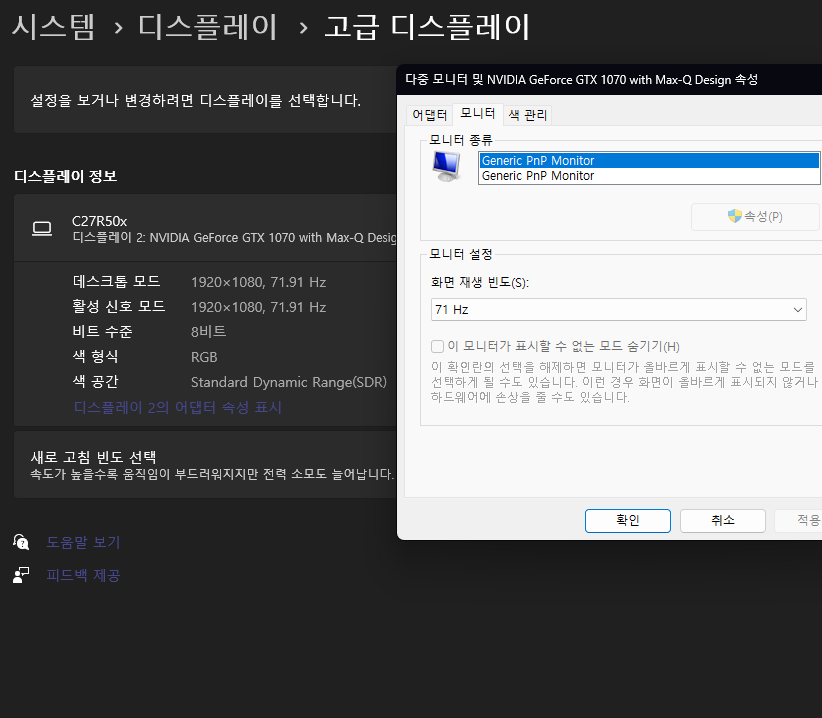Click the laptop display icon beside C27R50x
Screen dimensions: 822x718
pos(42,229)
